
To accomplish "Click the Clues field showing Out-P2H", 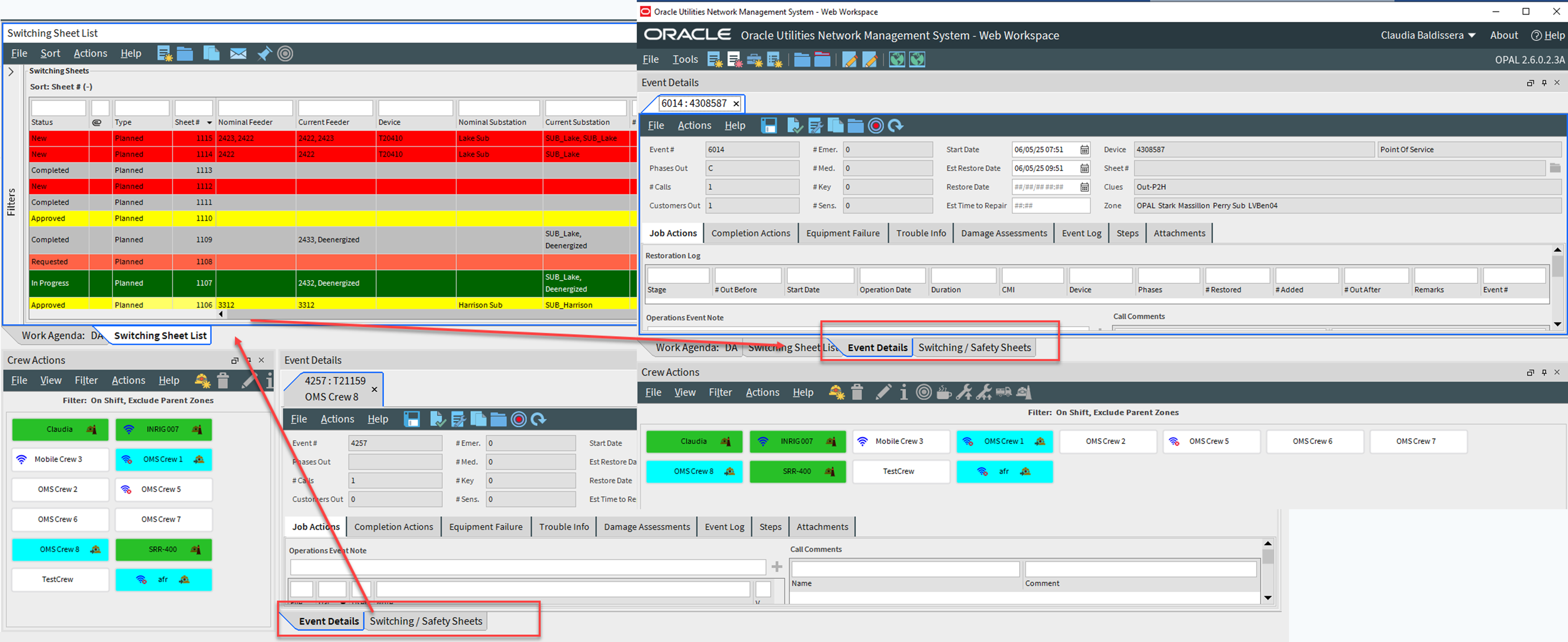I will coord(1348,188).
